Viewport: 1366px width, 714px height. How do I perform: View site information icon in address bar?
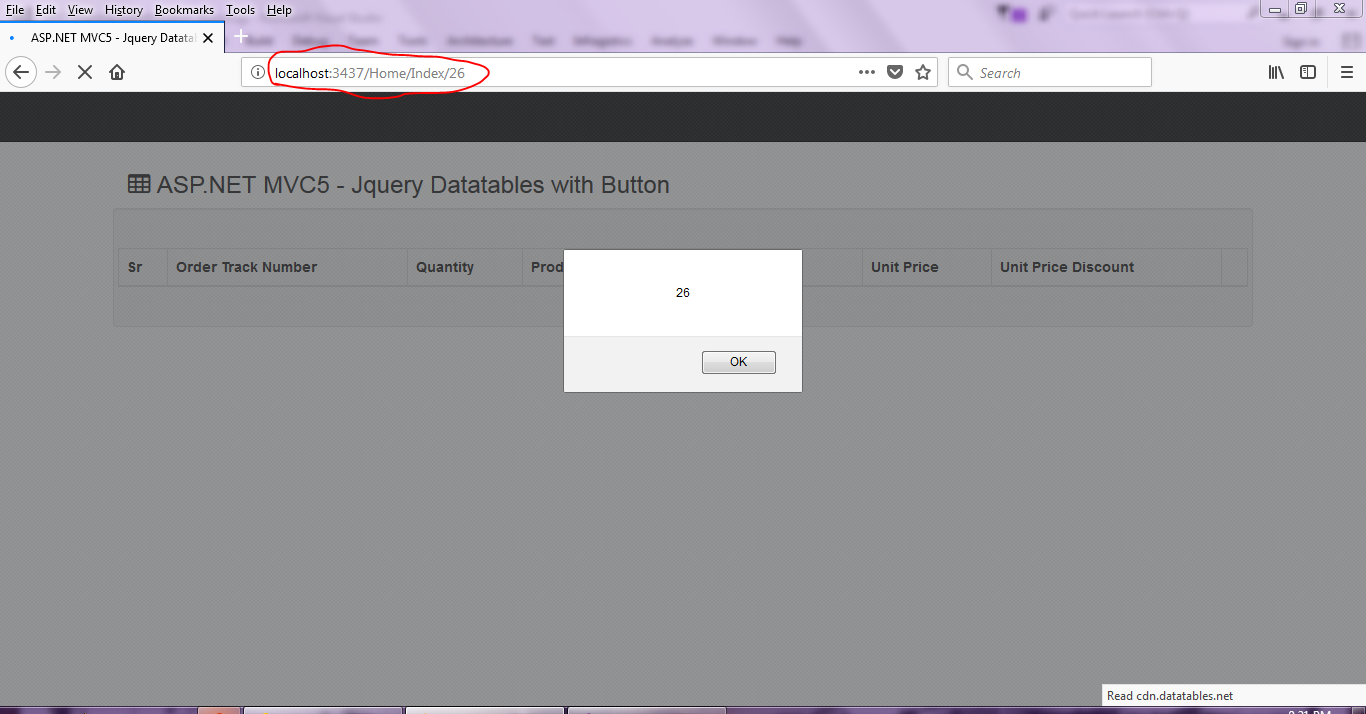pyautogui.click(x=258, y=72)
